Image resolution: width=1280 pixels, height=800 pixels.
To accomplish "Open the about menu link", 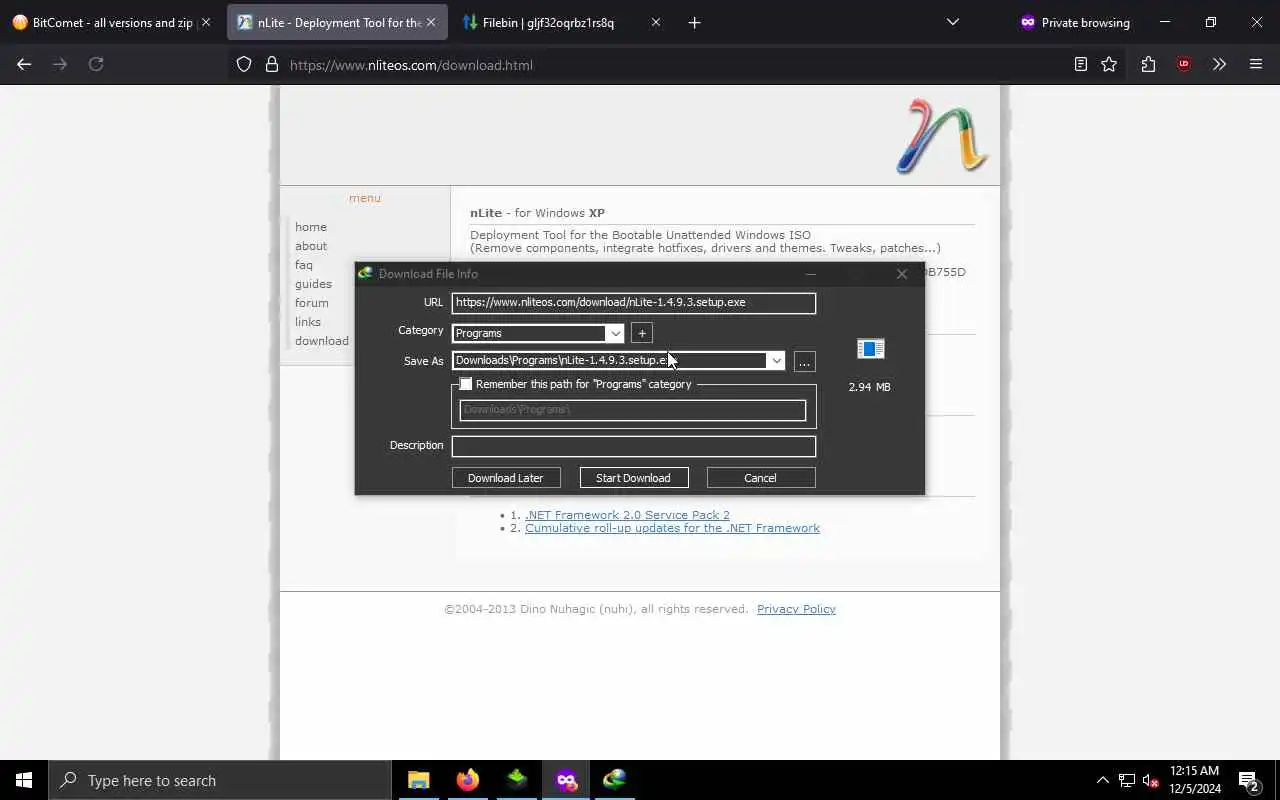I will click(x=311, y=246).
